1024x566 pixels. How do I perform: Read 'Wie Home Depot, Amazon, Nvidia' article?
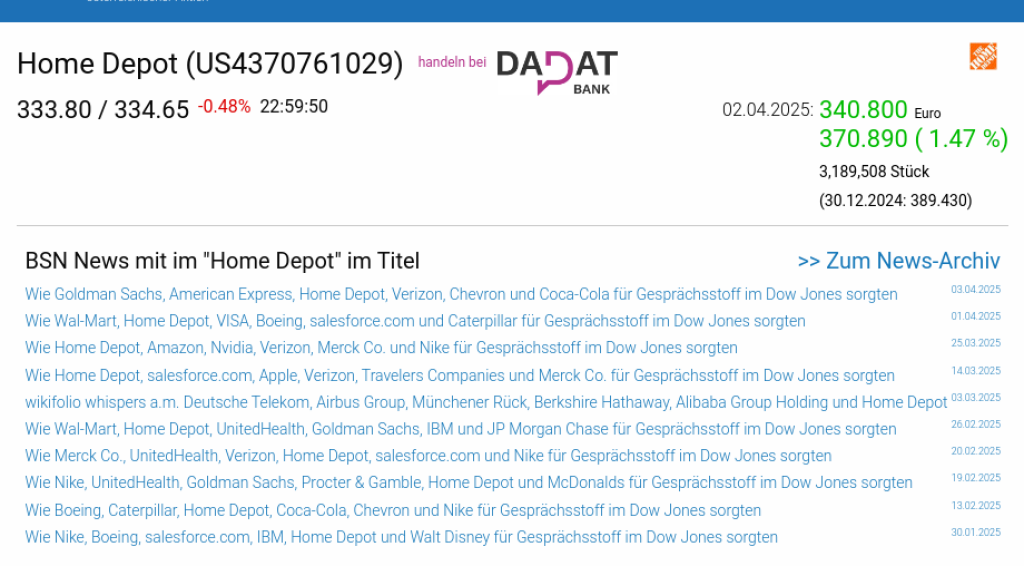pyautogui.click(x=381, y=348)
